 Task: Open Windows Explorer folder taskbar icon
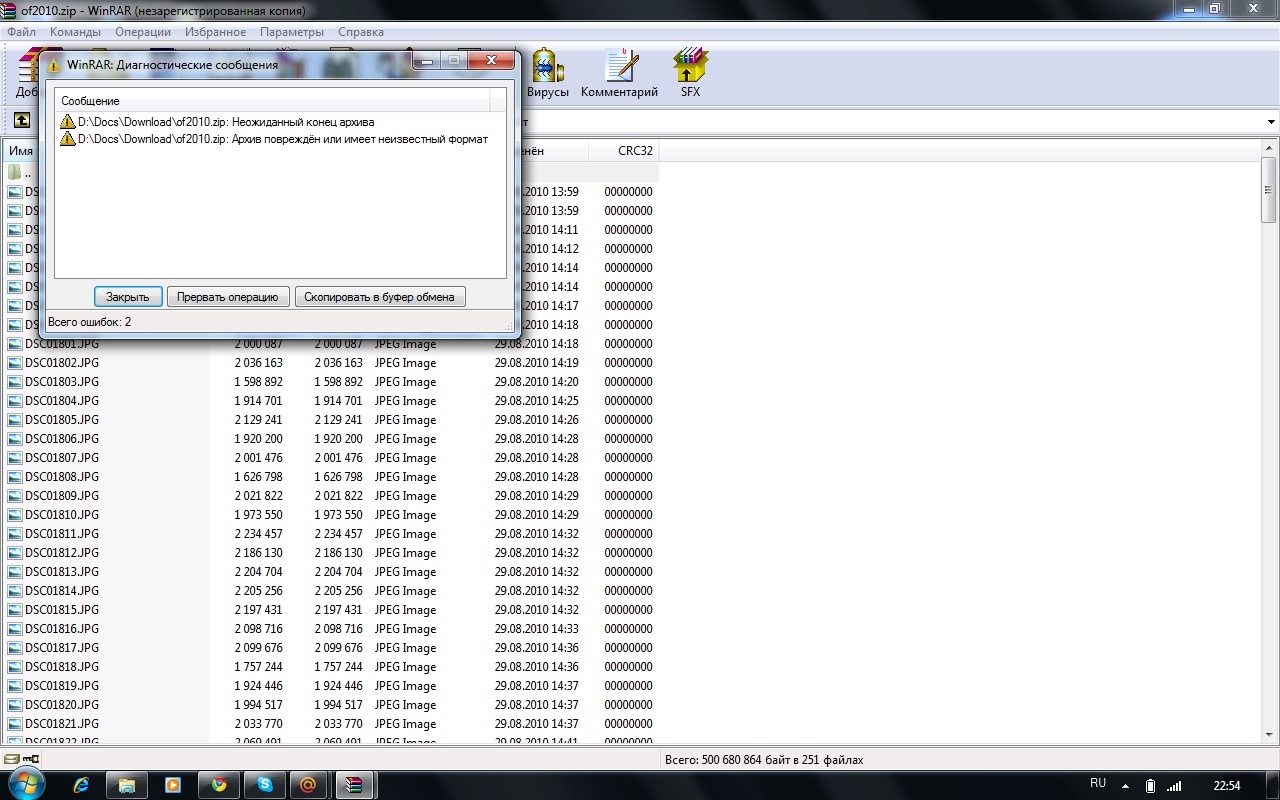tap(127, 785)
